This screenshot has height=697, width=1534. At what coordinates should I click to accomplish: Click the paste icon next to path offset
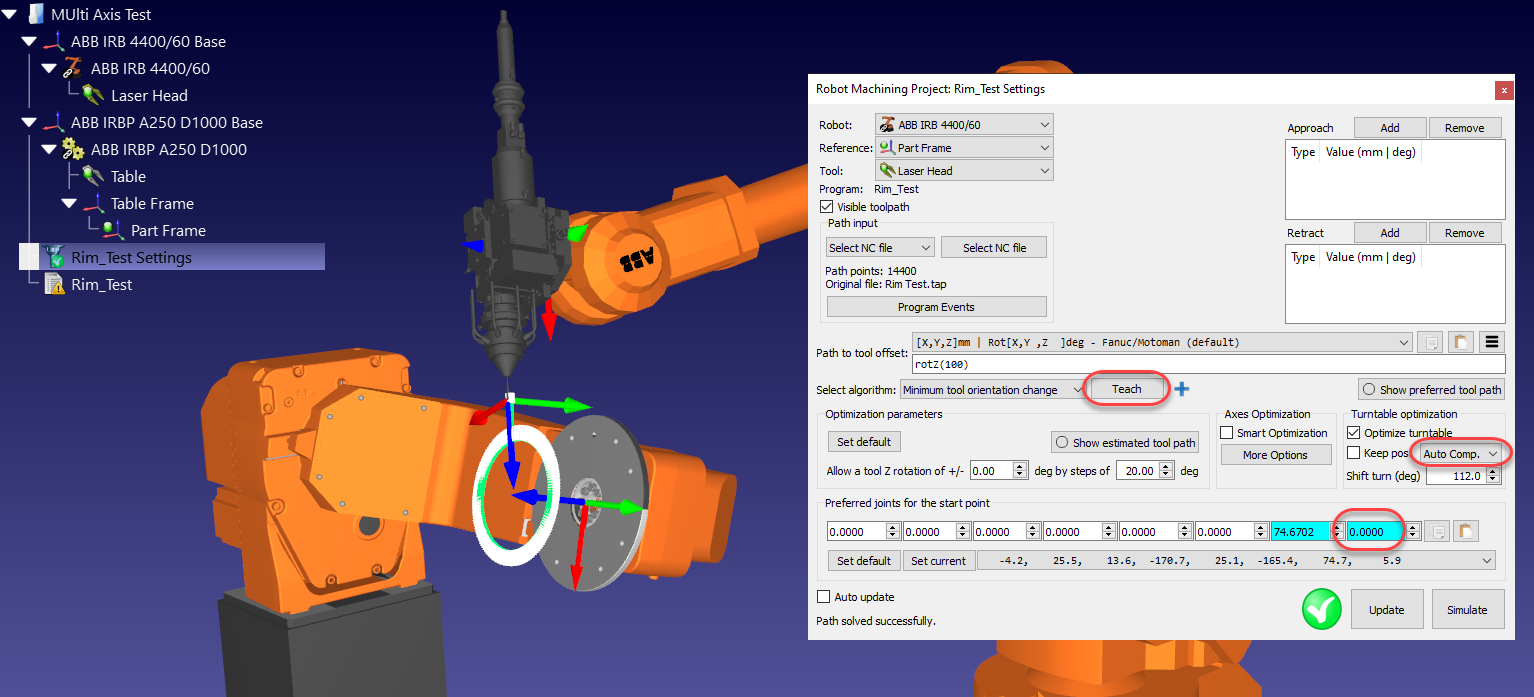(1461, 342)
